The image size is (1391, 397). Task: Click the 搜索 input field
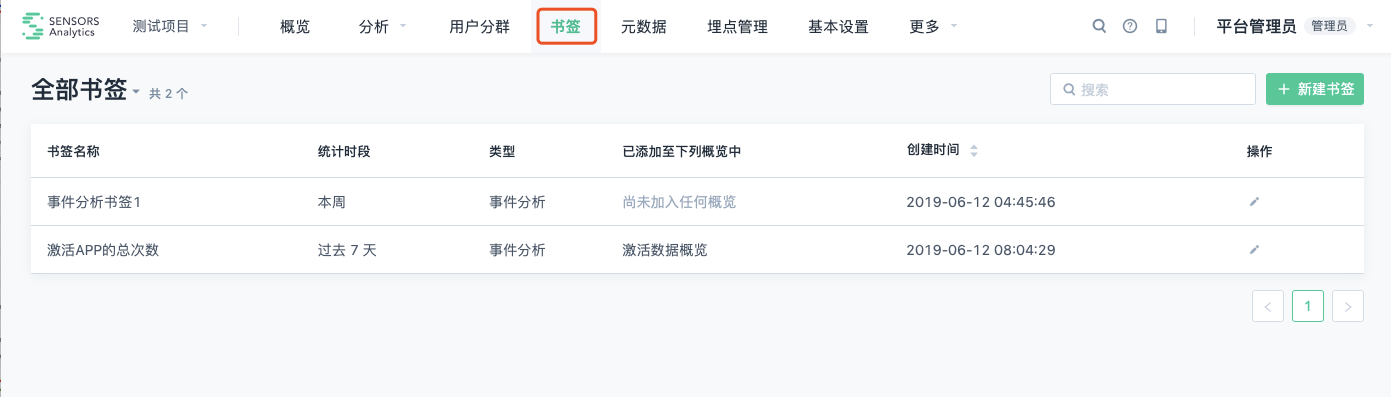[1153, 89]
